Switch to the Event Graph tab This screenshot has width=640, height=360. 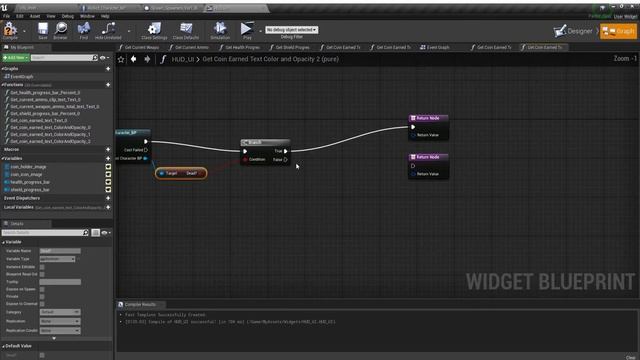point(435,47)
